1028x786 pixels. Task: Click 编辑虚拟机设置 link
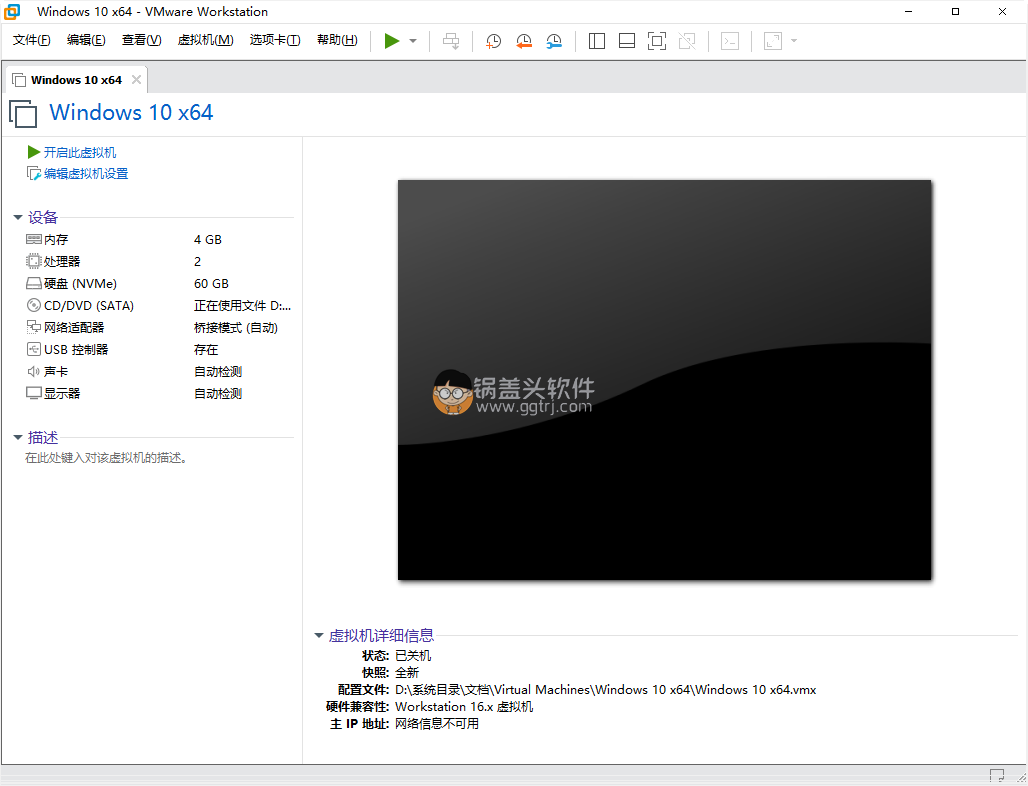coord(85,174)
